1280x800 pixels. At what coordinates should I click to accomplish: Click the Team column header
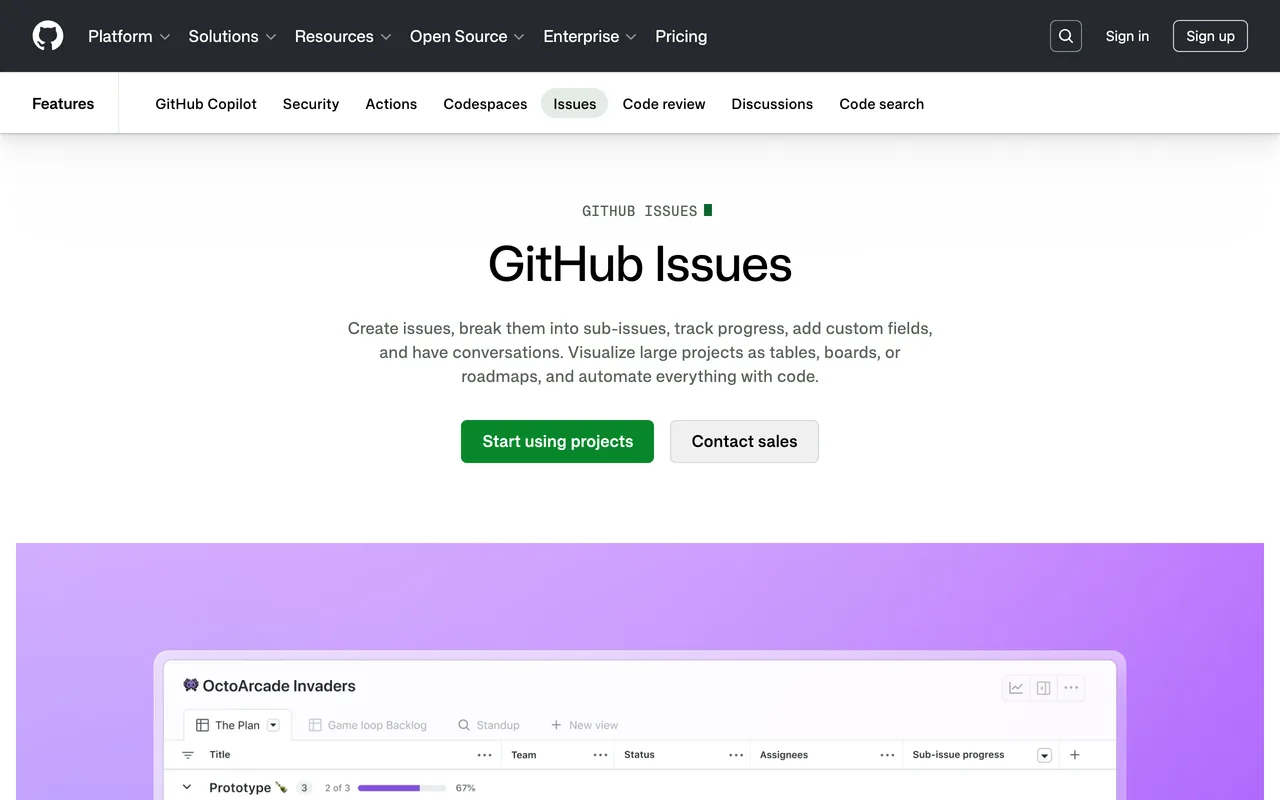coord(524,755)
